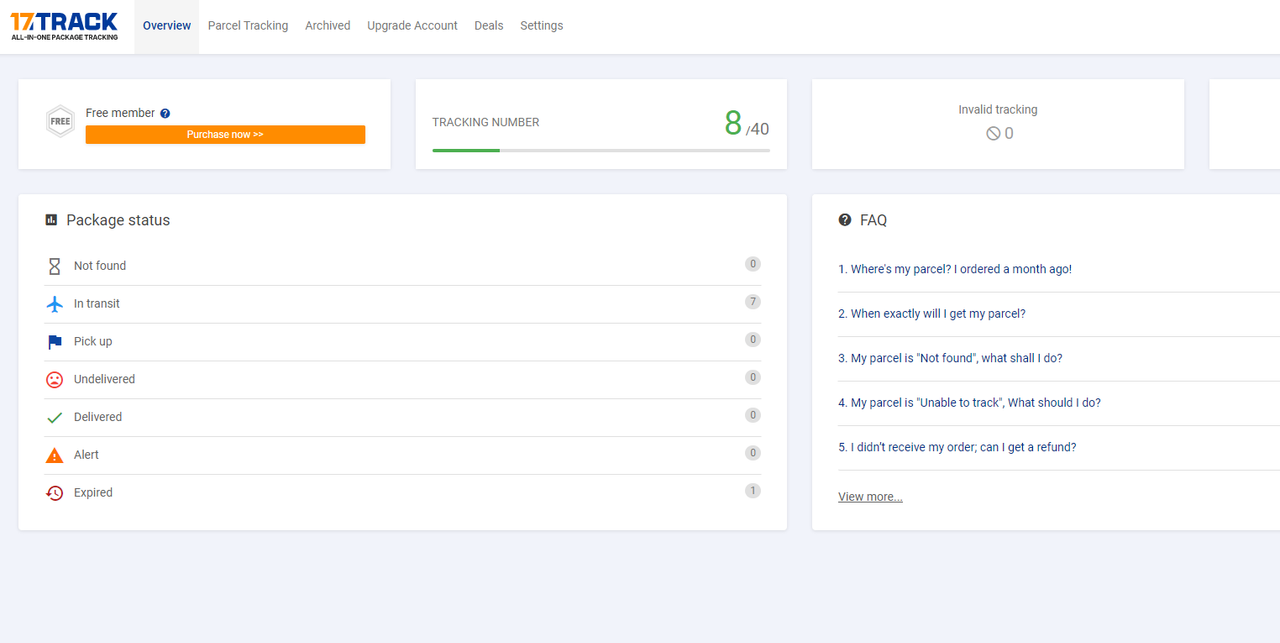Viewport: 1280px width, 643px height.
Task: Click the tracking number quota progress bar
Action: click(x=601, y=150)
